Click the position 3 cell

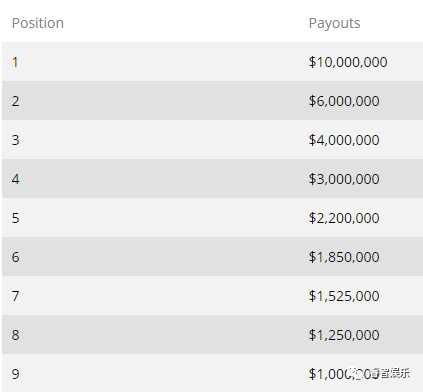15,140
